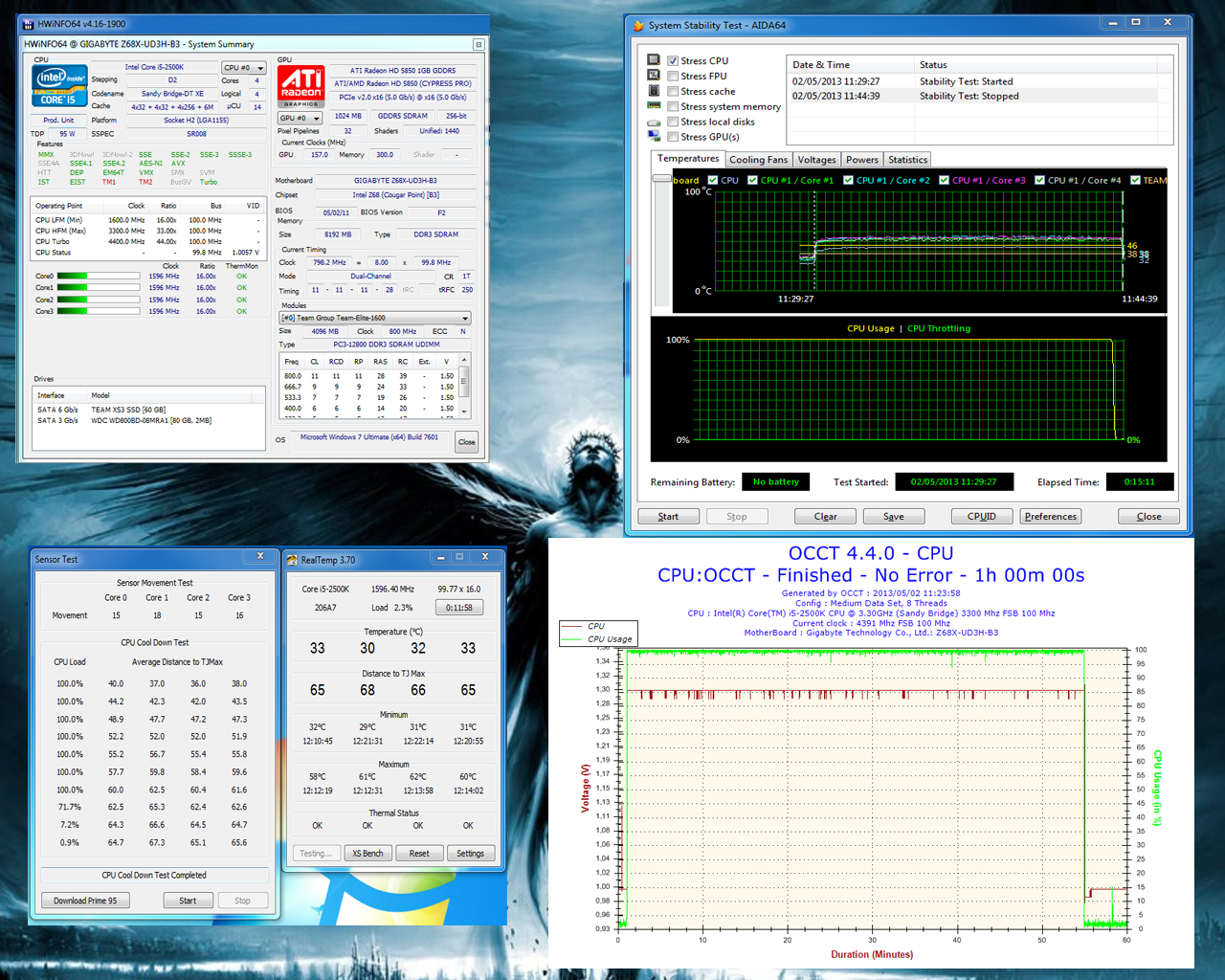This screenshot has width=1225, height=980.
Task: Open the GPU #0 dropdown in HWiNFO64
Action: 300,119
